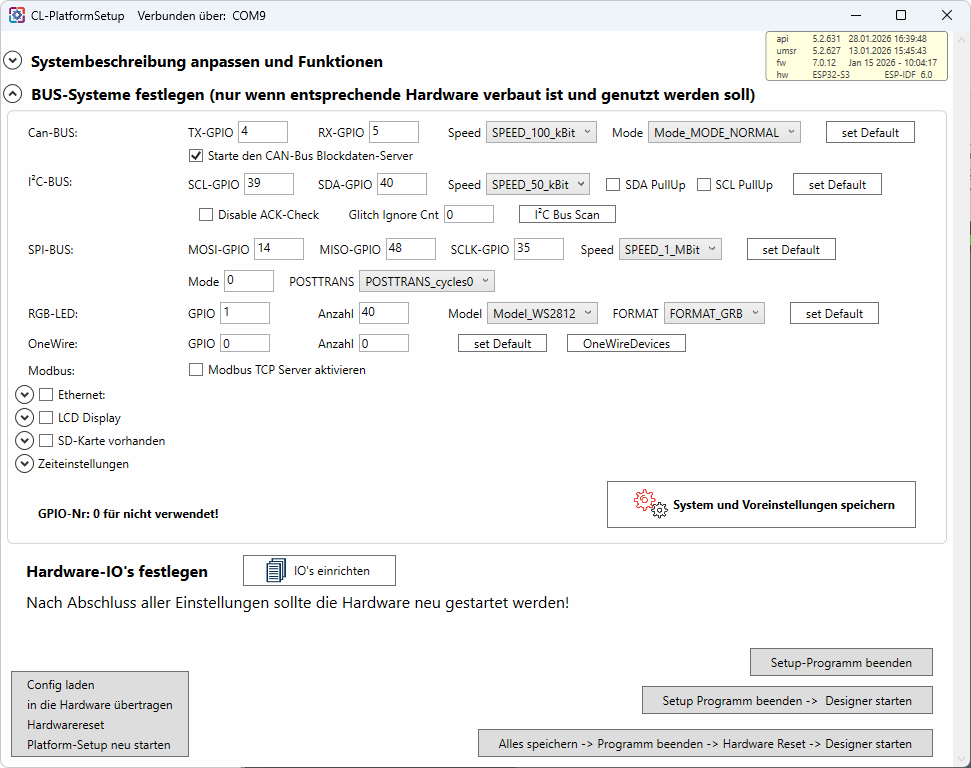Click the documents icon beside IO's einrichten

click(276, 570)
